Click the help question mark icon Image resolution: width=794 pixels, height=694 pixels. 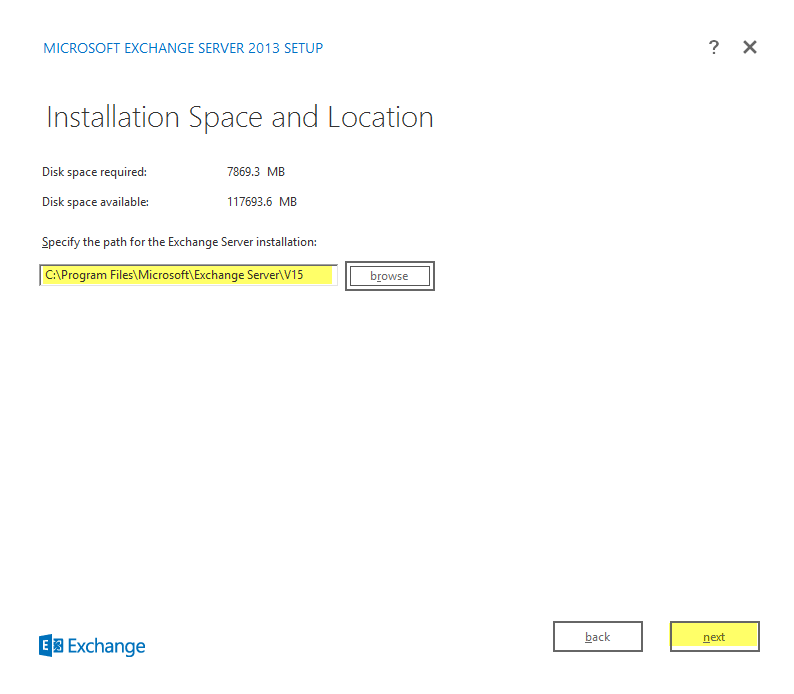713,47
